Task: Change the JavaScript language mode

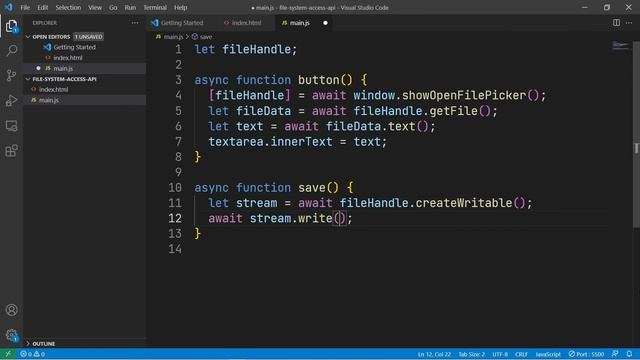Action: (x=548, y=354)
